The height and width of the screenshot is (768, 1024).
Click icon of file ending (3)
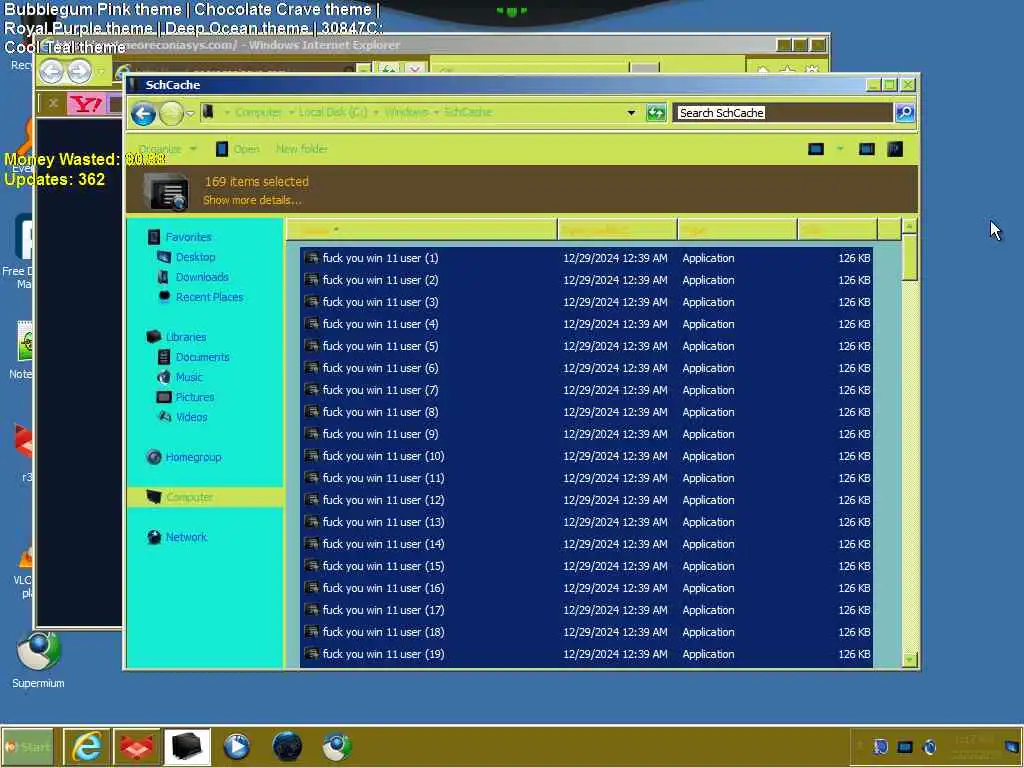tap(312, 302)
